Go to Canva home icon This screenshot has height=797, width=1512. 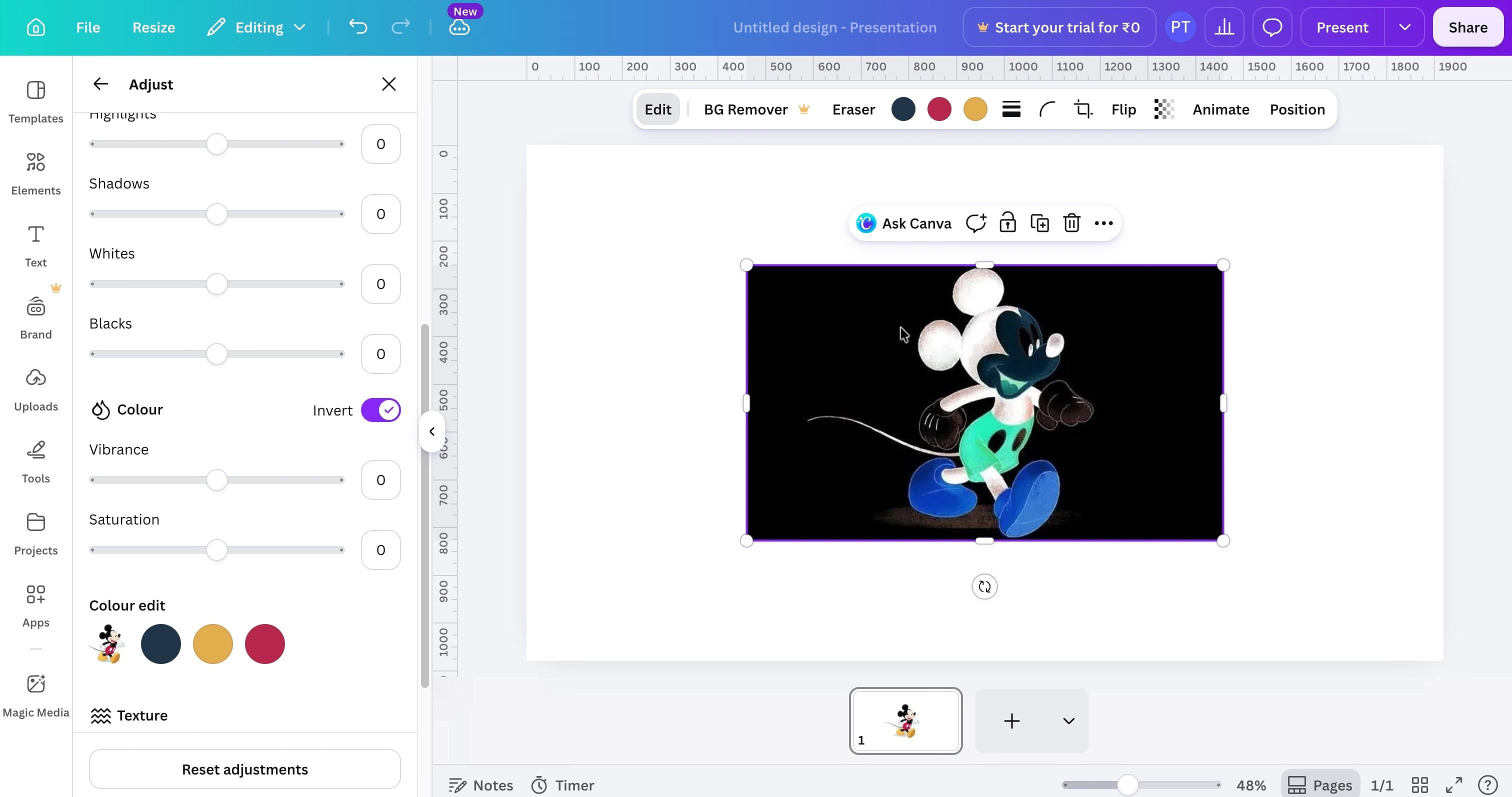coord(36,27)
